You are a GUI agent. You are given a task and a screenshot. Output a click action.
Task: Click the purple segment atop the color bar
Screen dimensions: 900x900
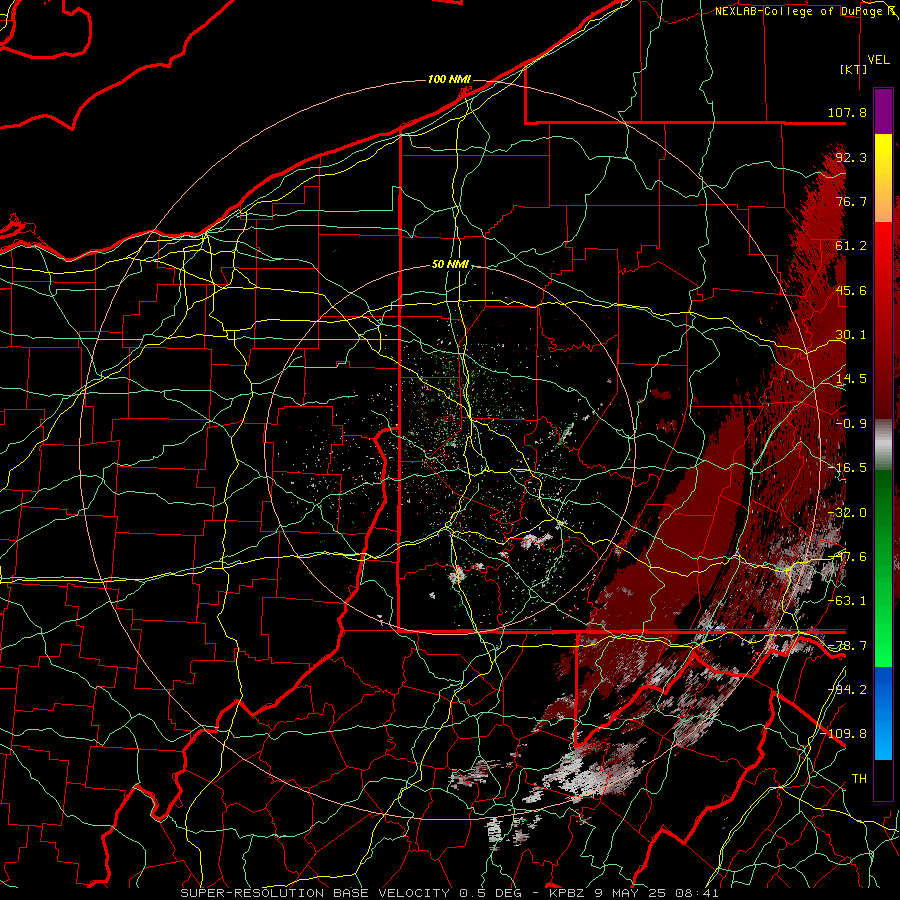click(x=883, y=111)
